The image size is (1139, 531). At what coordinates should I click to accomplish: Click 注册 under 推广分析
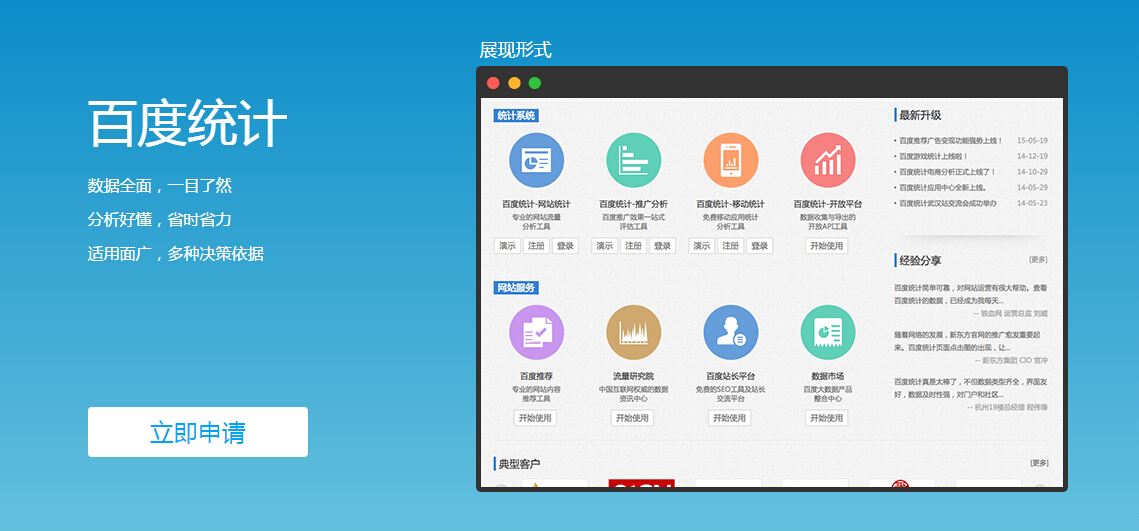tap(633, 246)
